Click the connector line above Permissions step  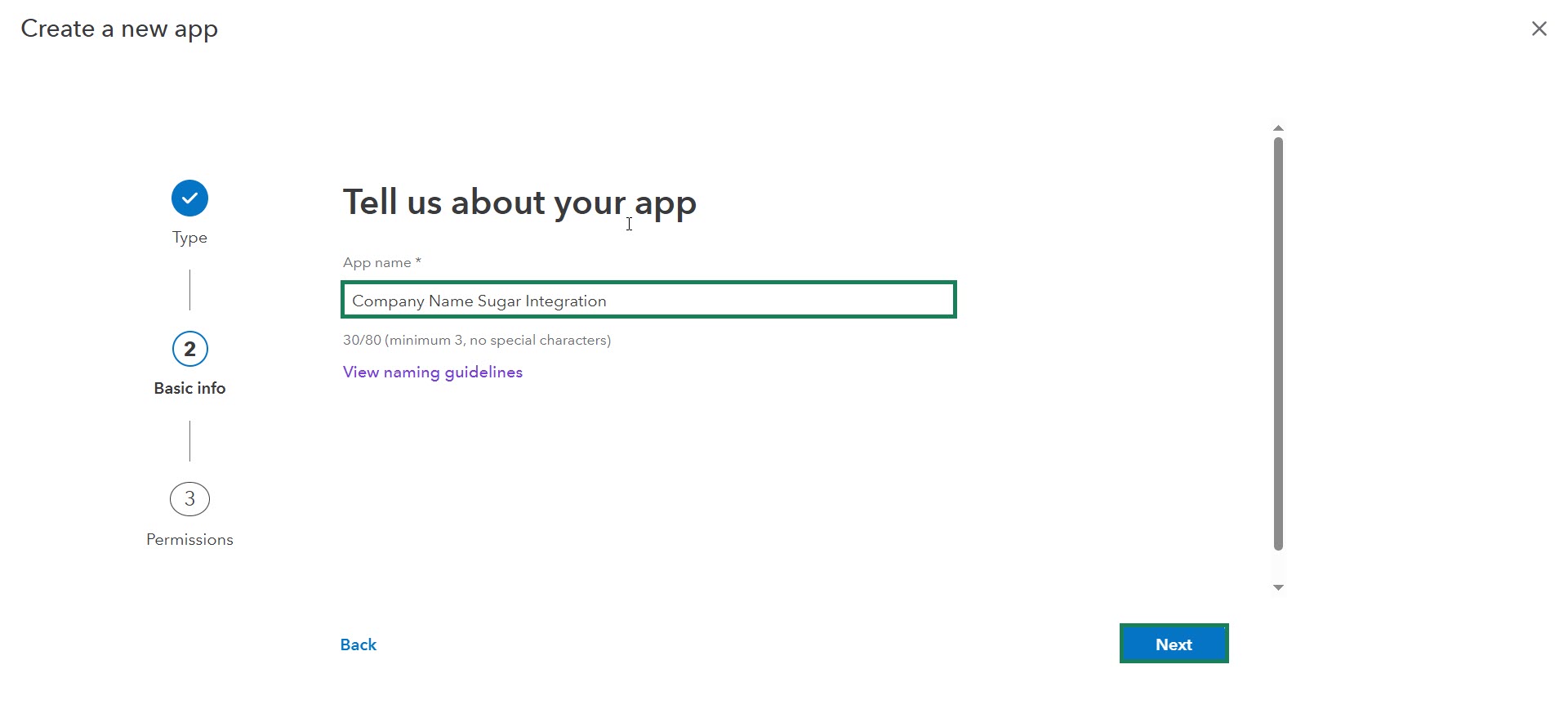[x=189, y=441]
